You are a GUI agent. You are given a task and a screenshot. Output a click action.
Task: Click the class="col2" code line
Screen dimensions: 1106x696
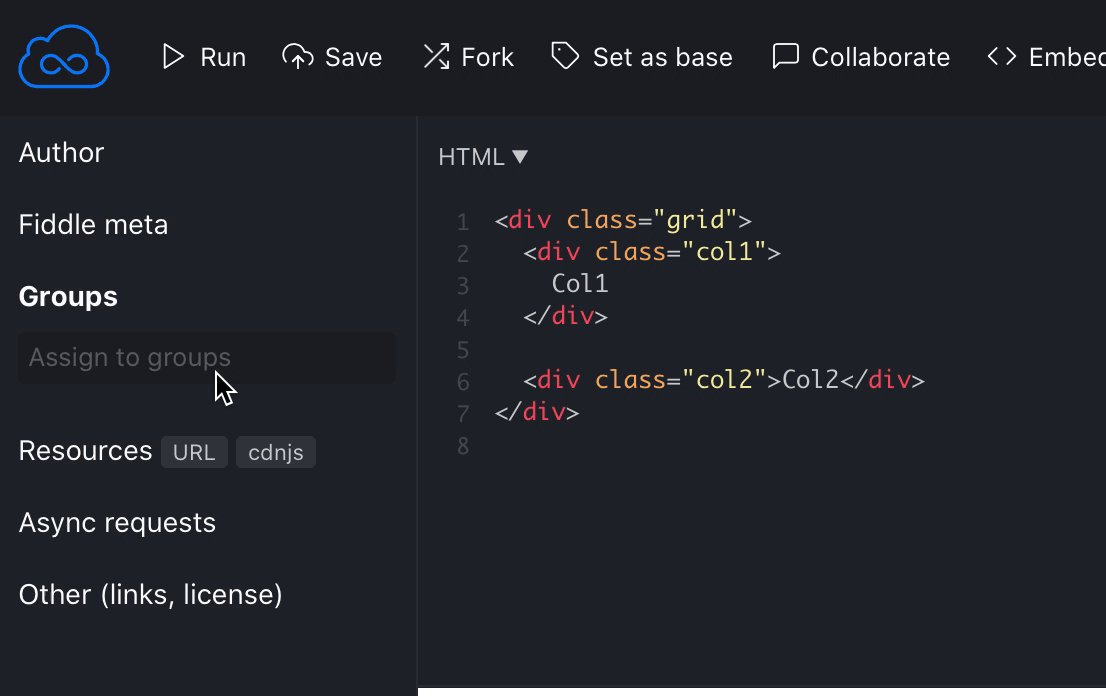click(724, 379)
